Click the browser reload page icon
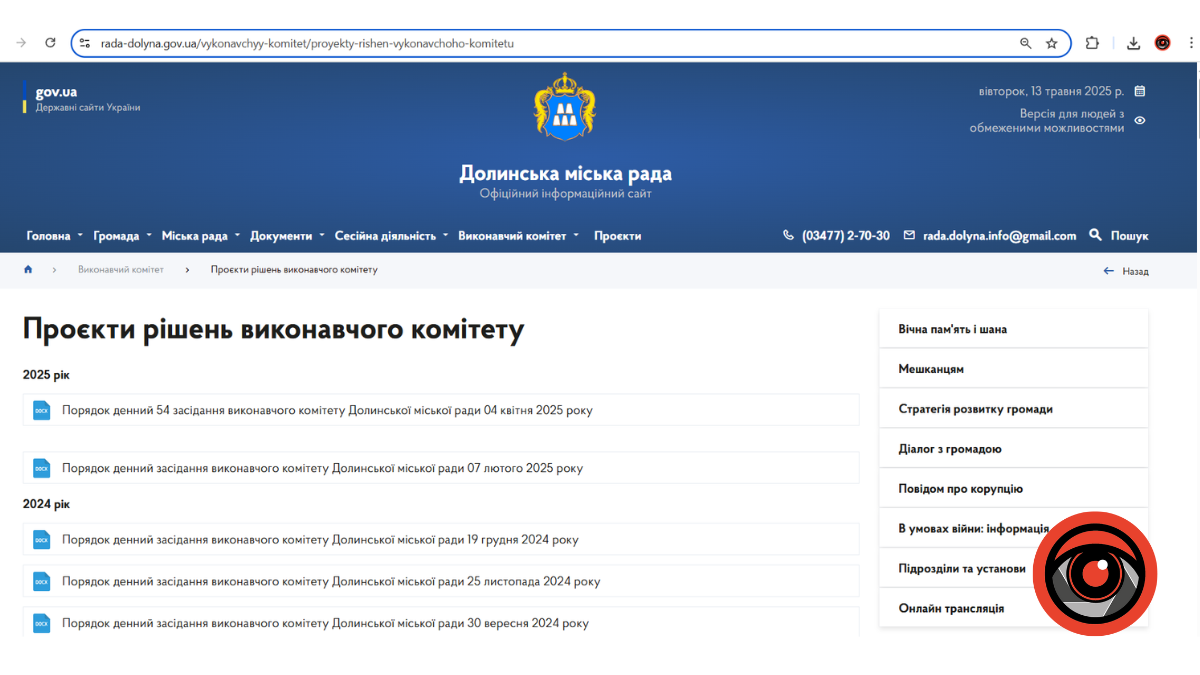 click(50, 43)
